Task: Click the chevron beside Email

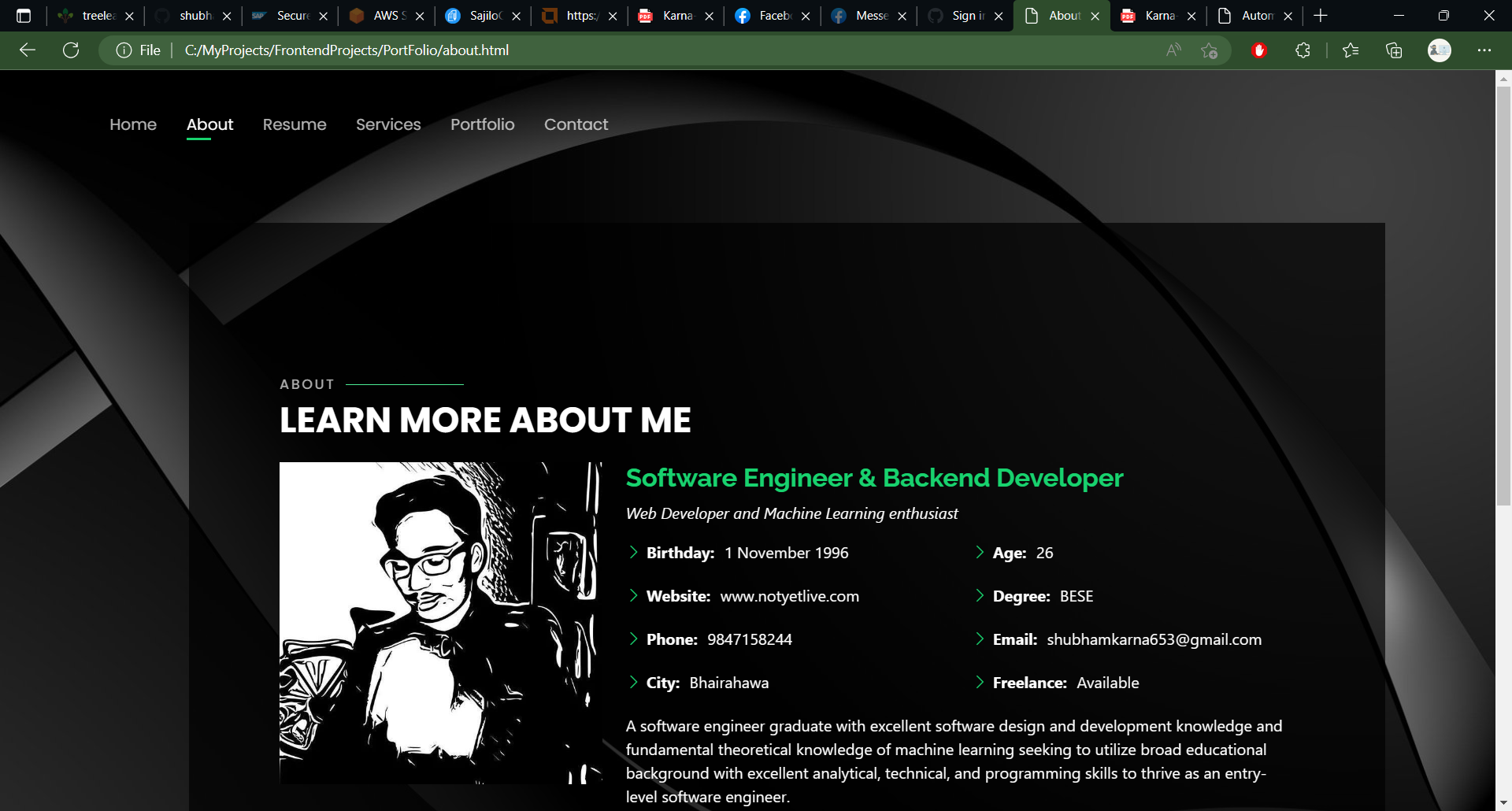Action: (x=980, y=639)
